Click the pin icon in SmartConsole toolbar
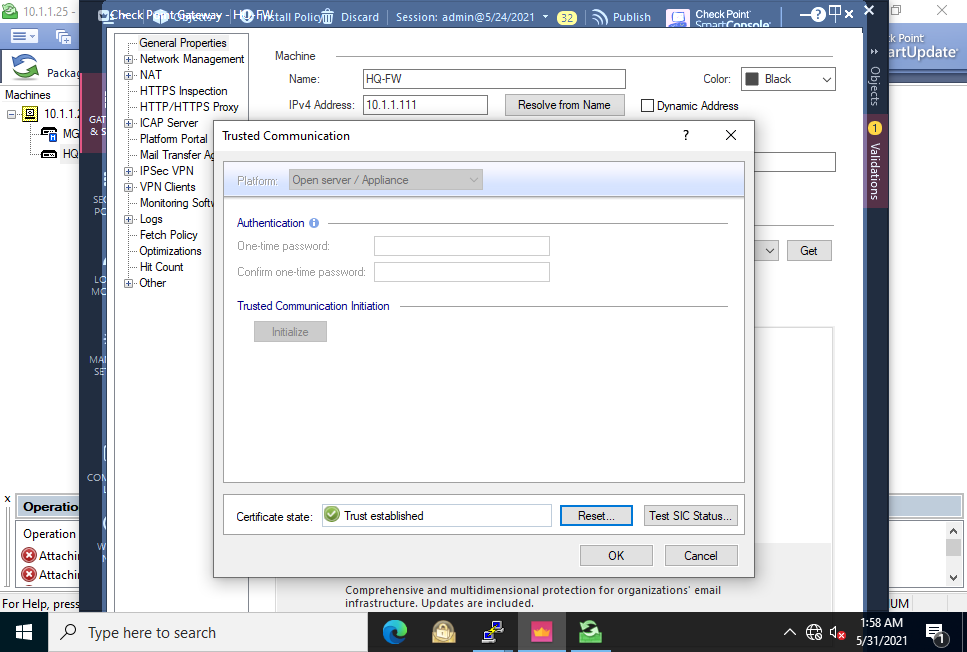The image size is (967, 652). click(834, 13)
